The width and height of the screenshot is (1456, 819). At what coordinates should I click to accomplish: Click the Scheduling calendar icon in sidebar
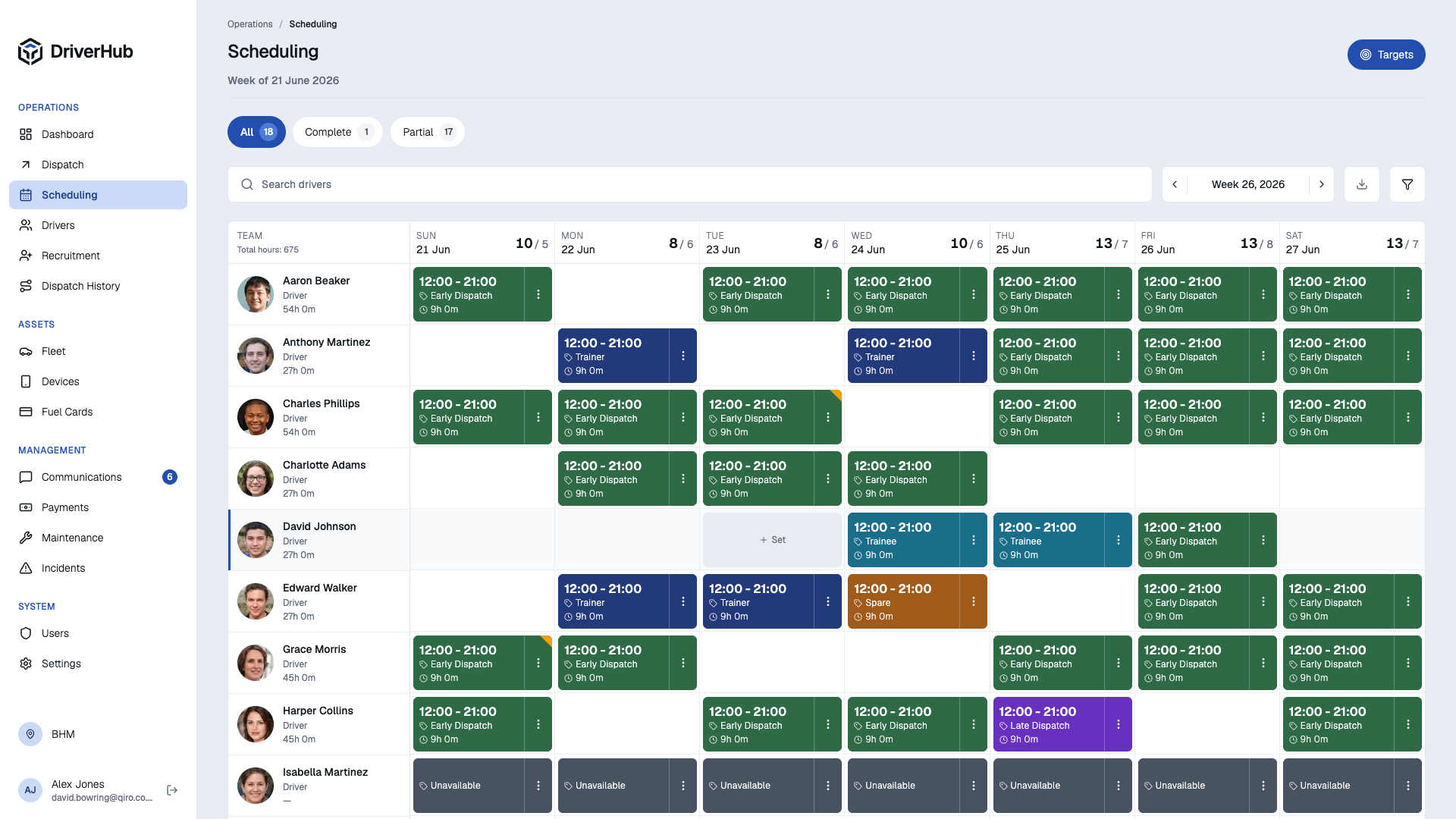26,195
